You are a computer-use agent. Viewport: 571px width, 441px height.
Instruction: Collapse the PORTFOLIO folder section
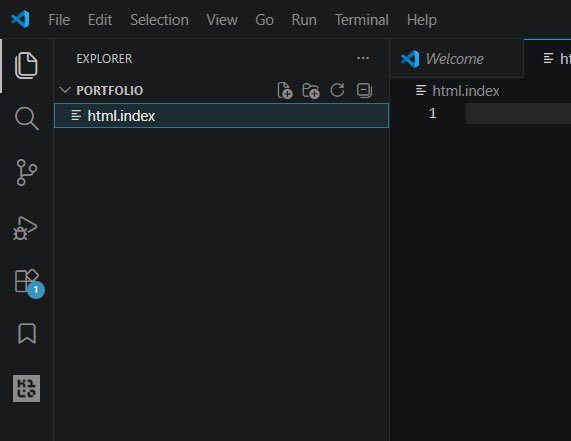click(65, 90)
